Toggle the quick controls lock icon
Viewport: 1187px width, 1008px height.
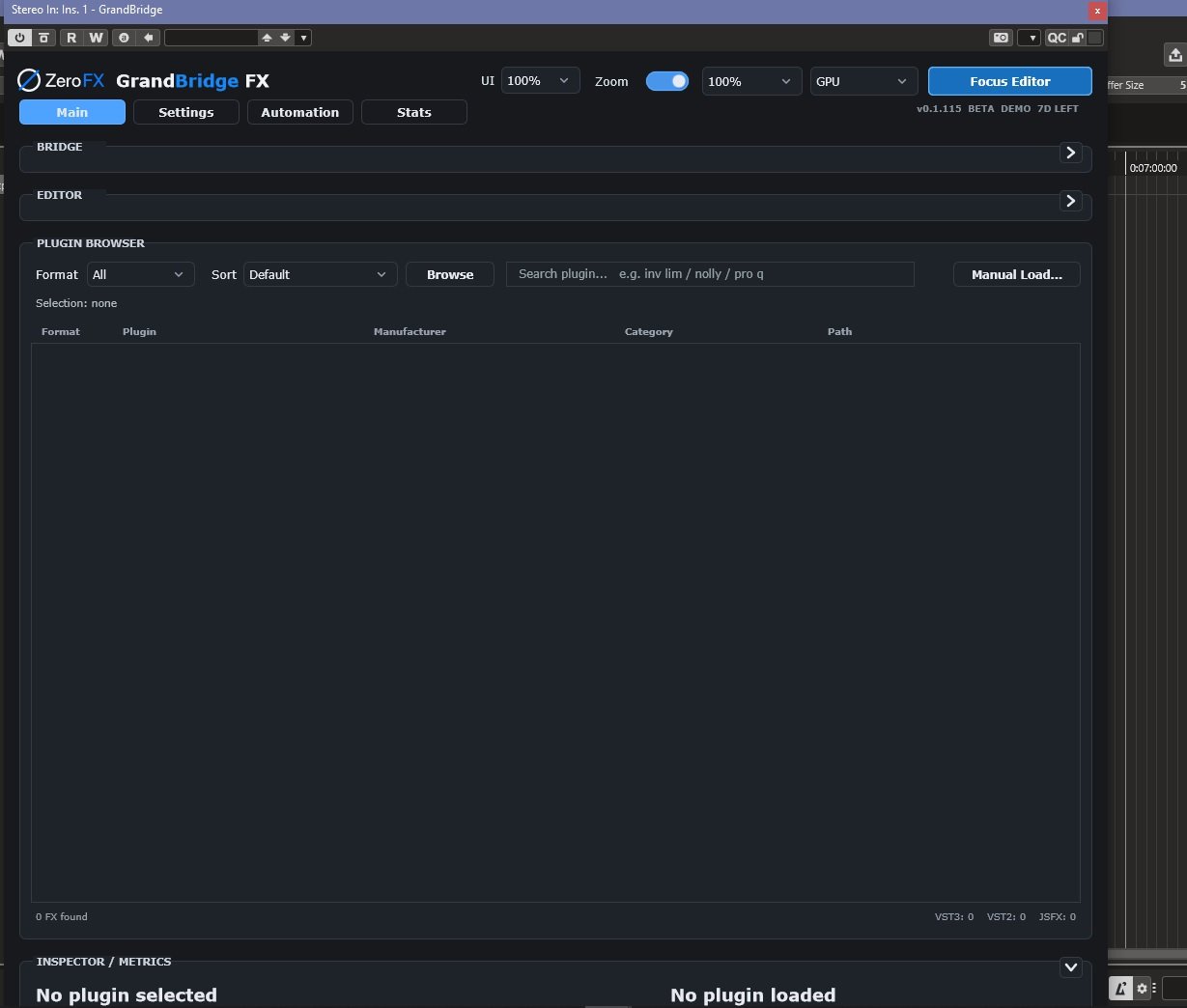pyautogui.click(x=1078, y=38)
